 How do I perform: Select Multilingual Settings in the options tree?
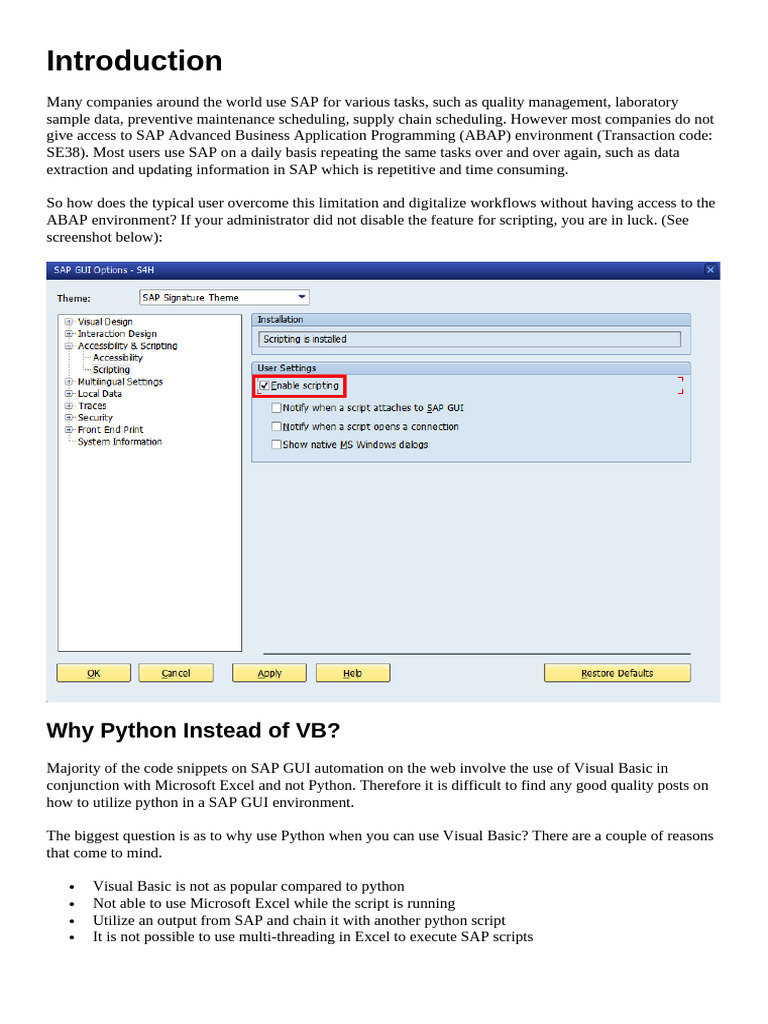click(x=120, y=381)
